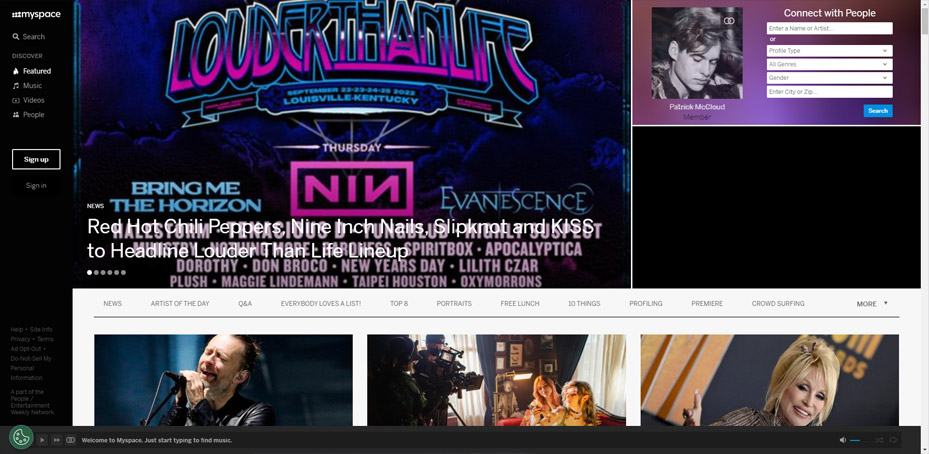Screen dimensions: 929x454
Task: Go to Music in Discover
Action: (32, 86)
